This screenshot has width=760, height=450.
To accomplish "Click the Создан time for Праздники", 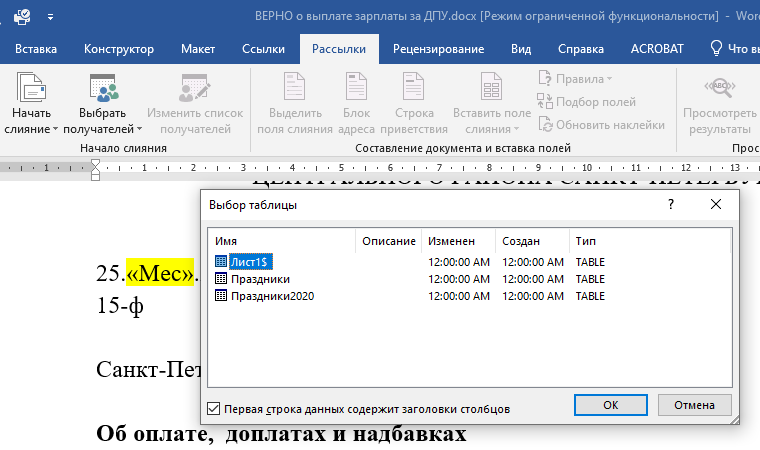I will (533, 279).
